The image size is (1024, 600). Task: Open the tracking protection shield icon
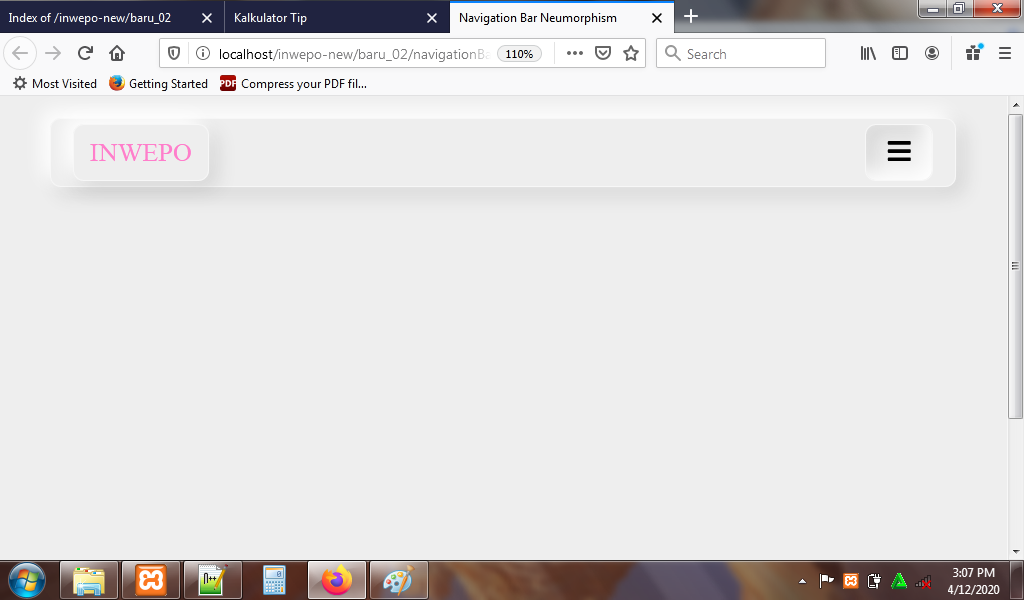point(174,54)
